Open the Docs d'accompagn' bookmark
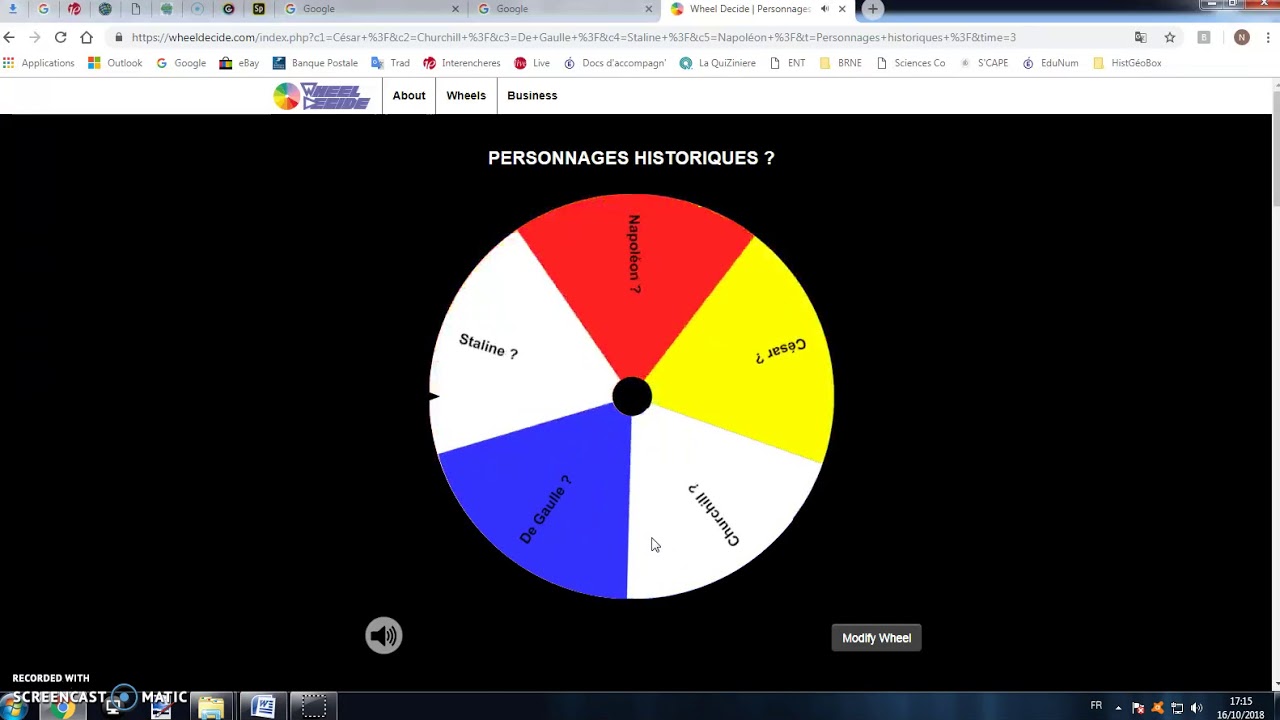1280x720 pixels. 615,63
